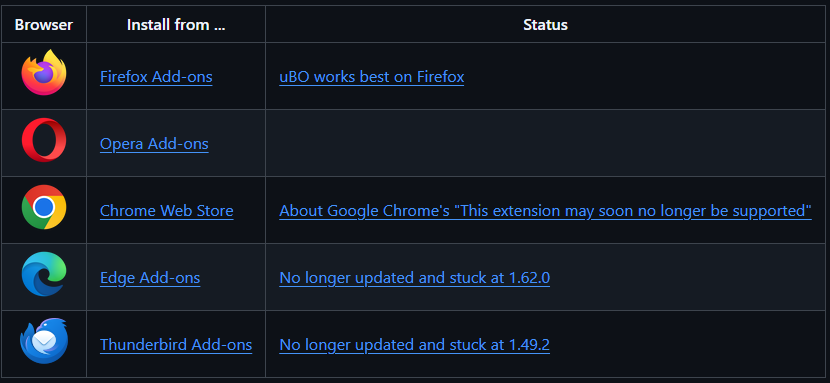Open the Opera Add-ons link
This screenshot has height=383, width=830.
(x=154, y=144)
